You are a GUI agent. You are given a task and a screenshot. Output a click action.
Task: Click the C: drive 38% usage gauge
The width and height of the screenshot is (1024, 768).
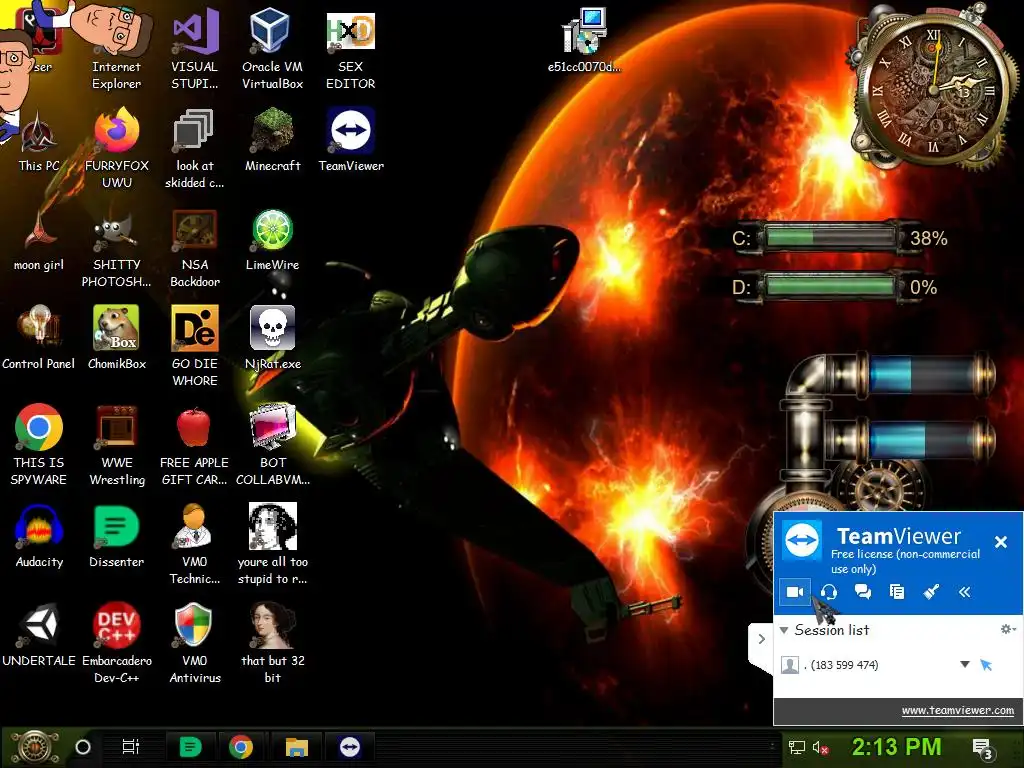click(840, 238)
